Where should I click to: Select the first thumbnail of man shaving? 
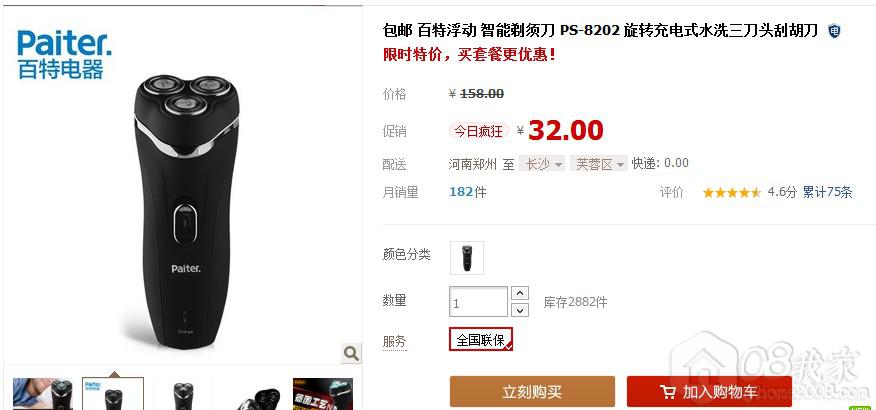pyautogui.click(x=43, y=394)
